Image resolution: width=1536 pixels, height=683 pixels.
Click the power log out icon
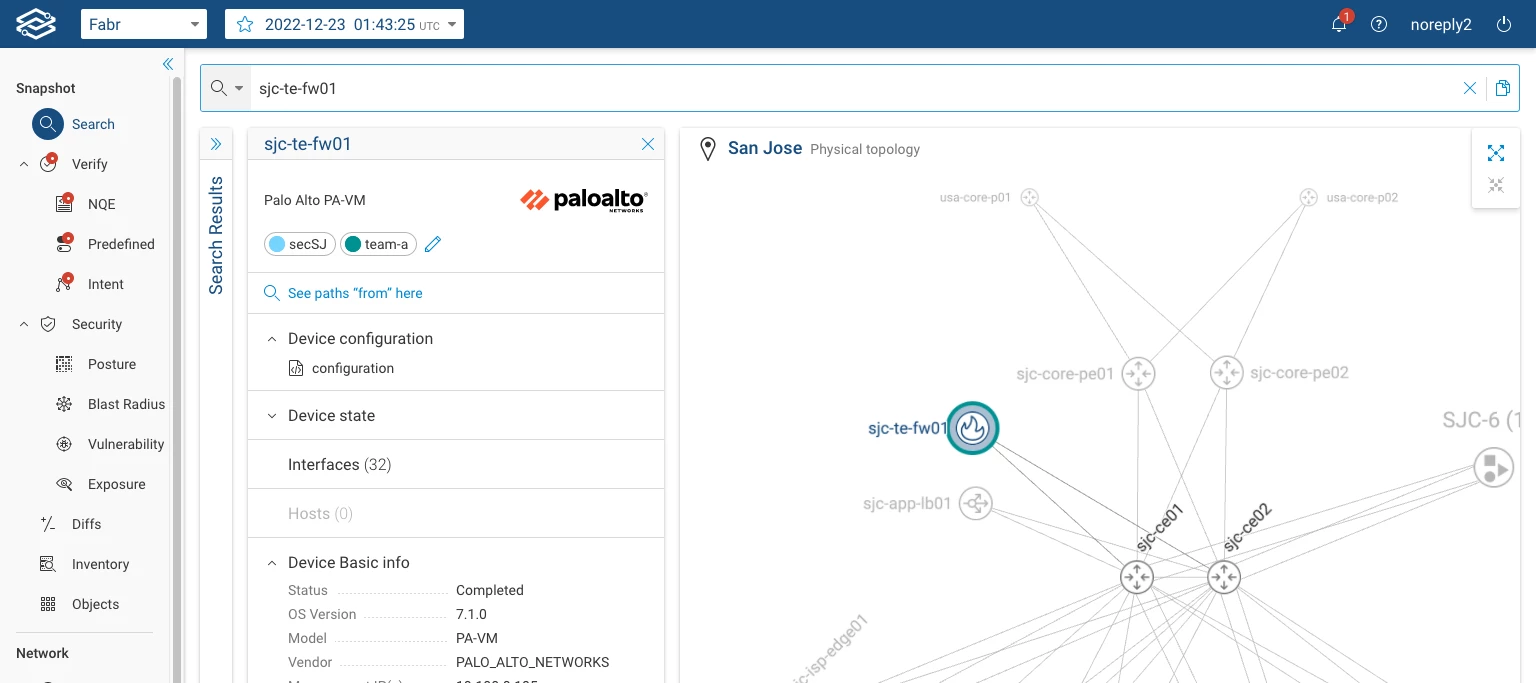pos(1504,24)
